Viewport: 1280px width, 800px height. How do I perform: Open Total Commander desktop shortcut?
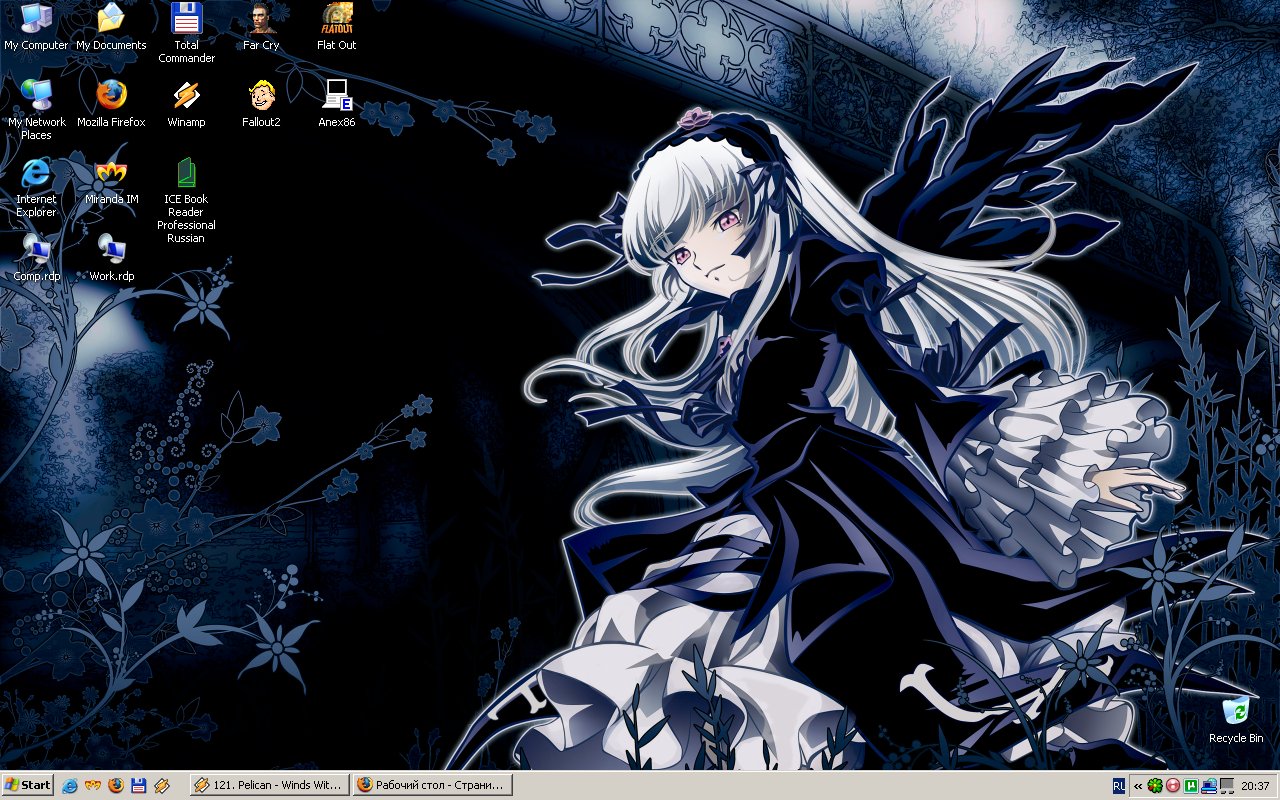coord(186,20)
